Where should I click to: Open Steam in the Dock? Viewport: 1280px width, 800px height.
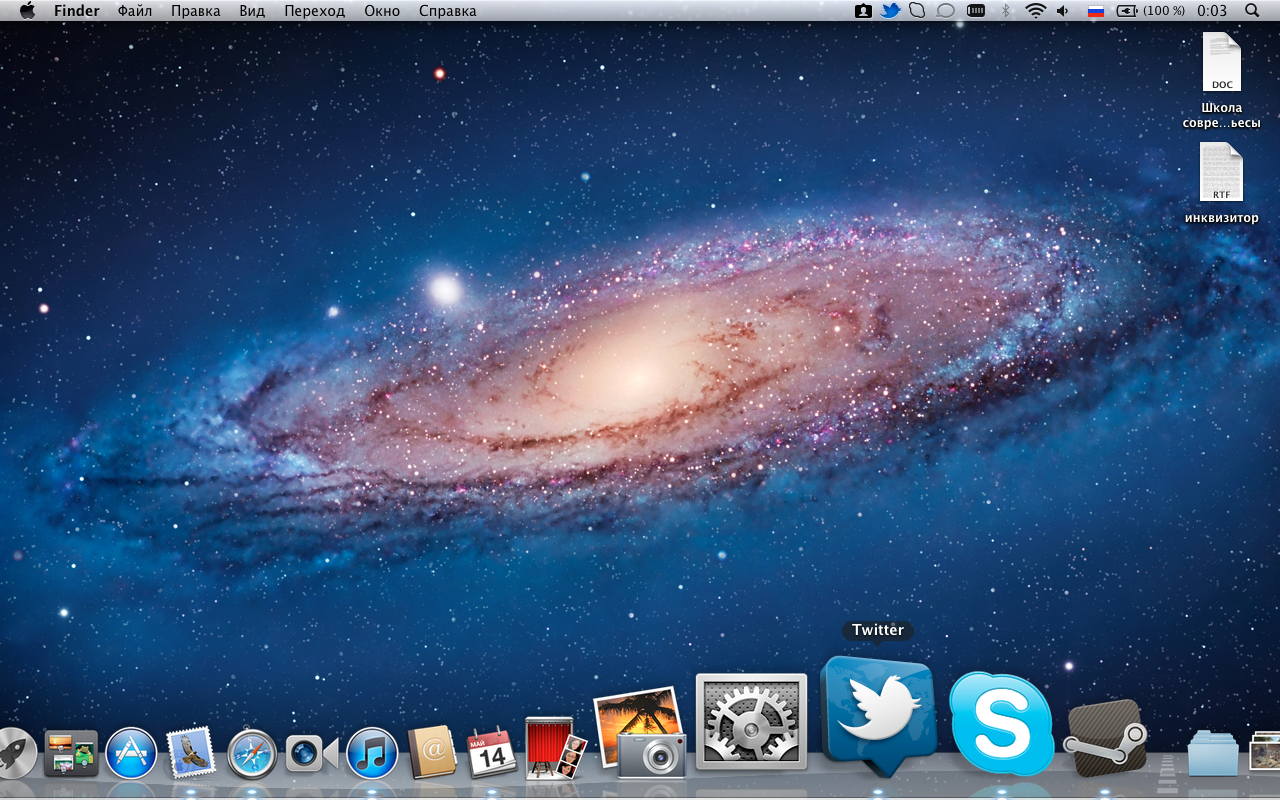(x=1106, y=739)
